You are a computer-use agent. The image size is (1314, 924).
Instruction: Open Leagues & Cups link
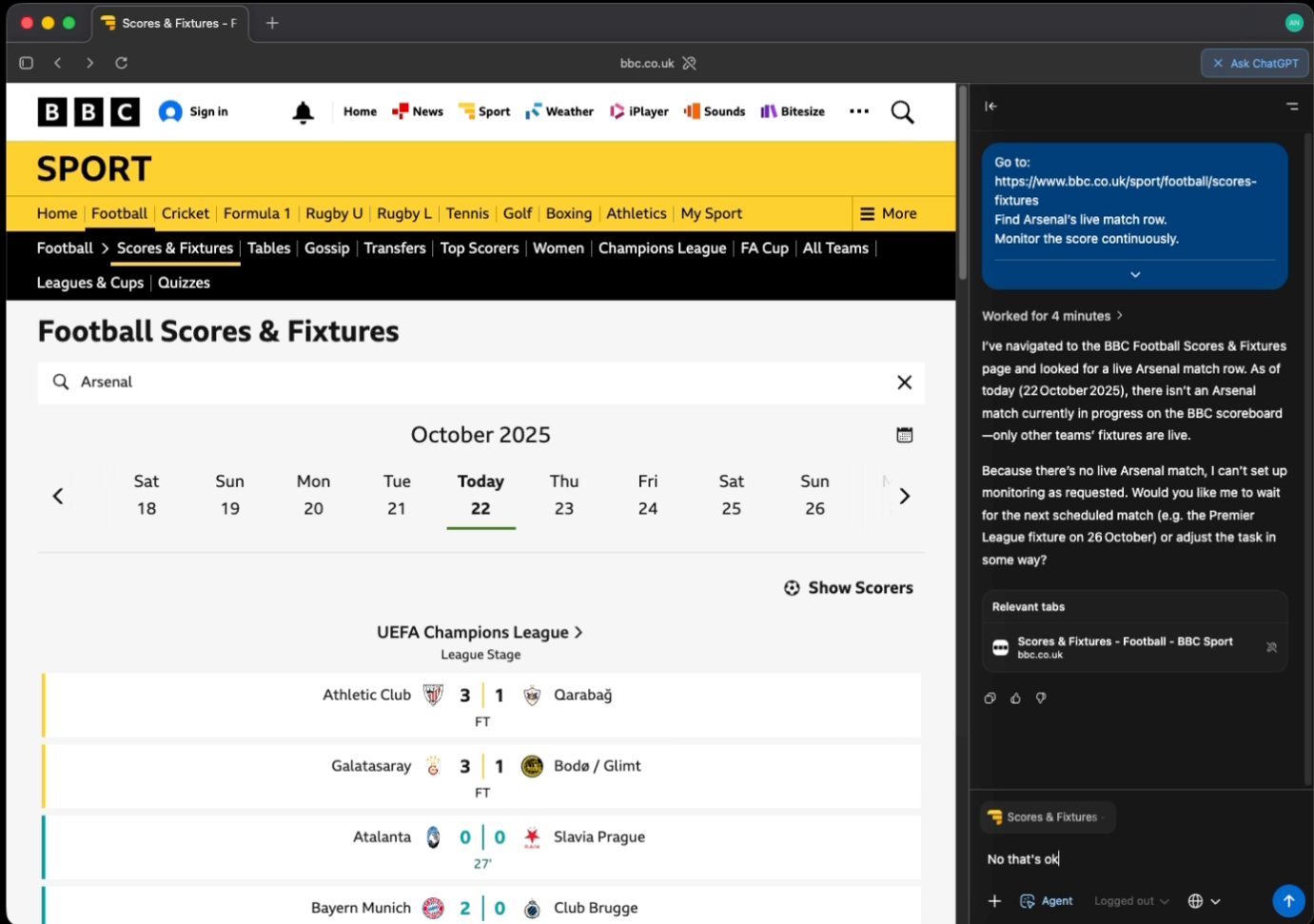(90, 283)
